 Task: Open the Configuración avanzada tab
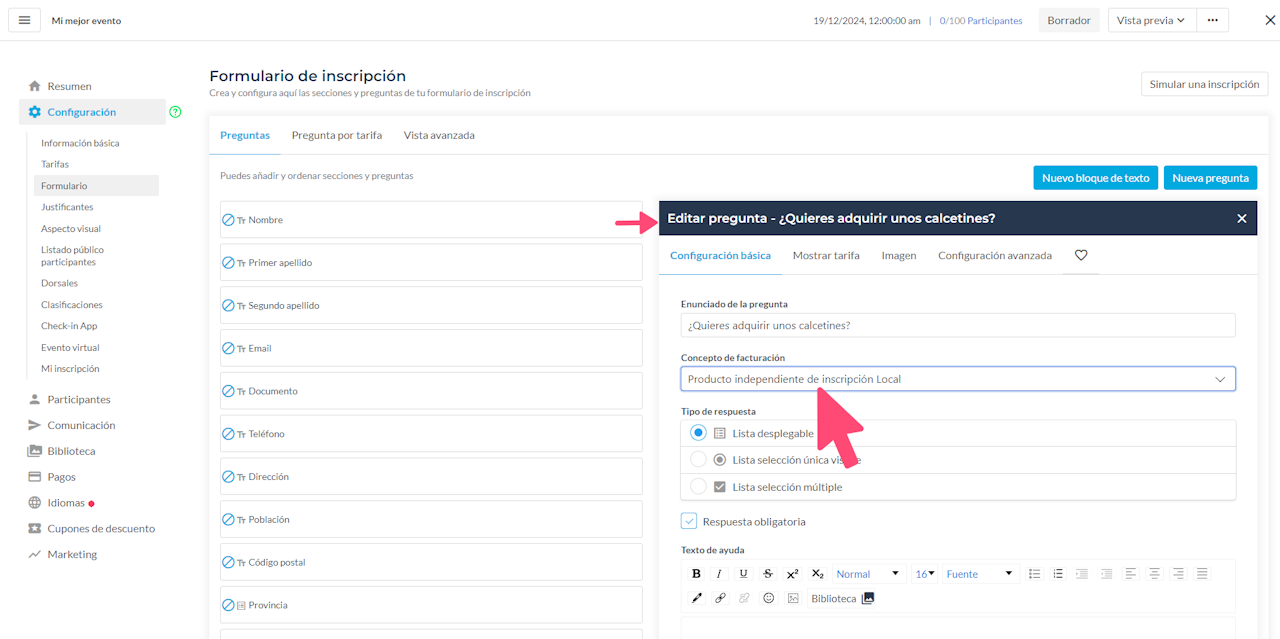[x=994, y=255]
